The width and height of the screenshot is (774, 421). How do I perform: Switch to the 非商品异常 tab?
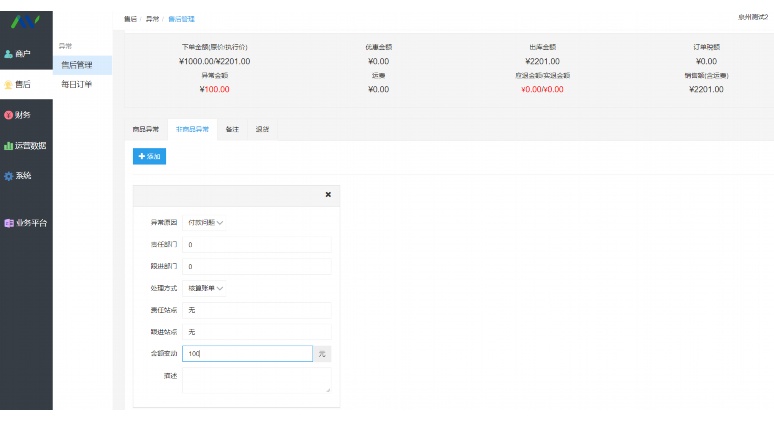click(x=193, y=129)
